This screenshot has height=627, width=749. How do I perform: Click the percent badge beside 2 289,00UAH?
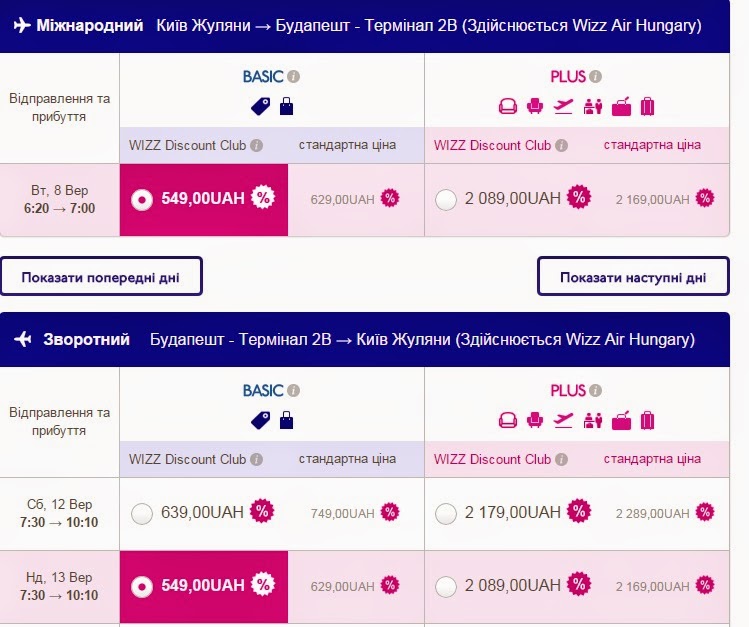(705, 513)
